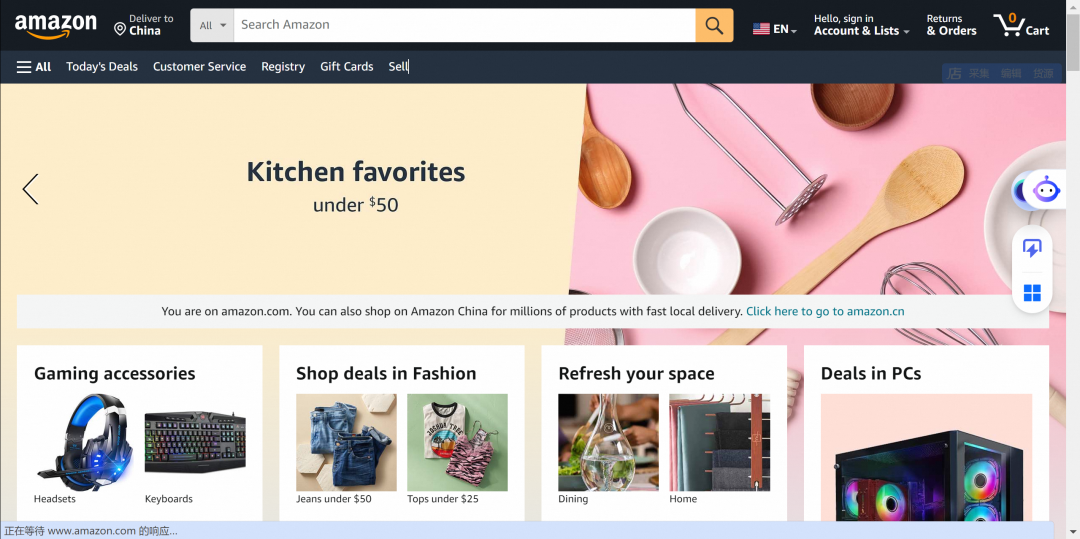Expand the All search category dropdown
This screenshot has height=539, width=1080.
tap(212, 25)
